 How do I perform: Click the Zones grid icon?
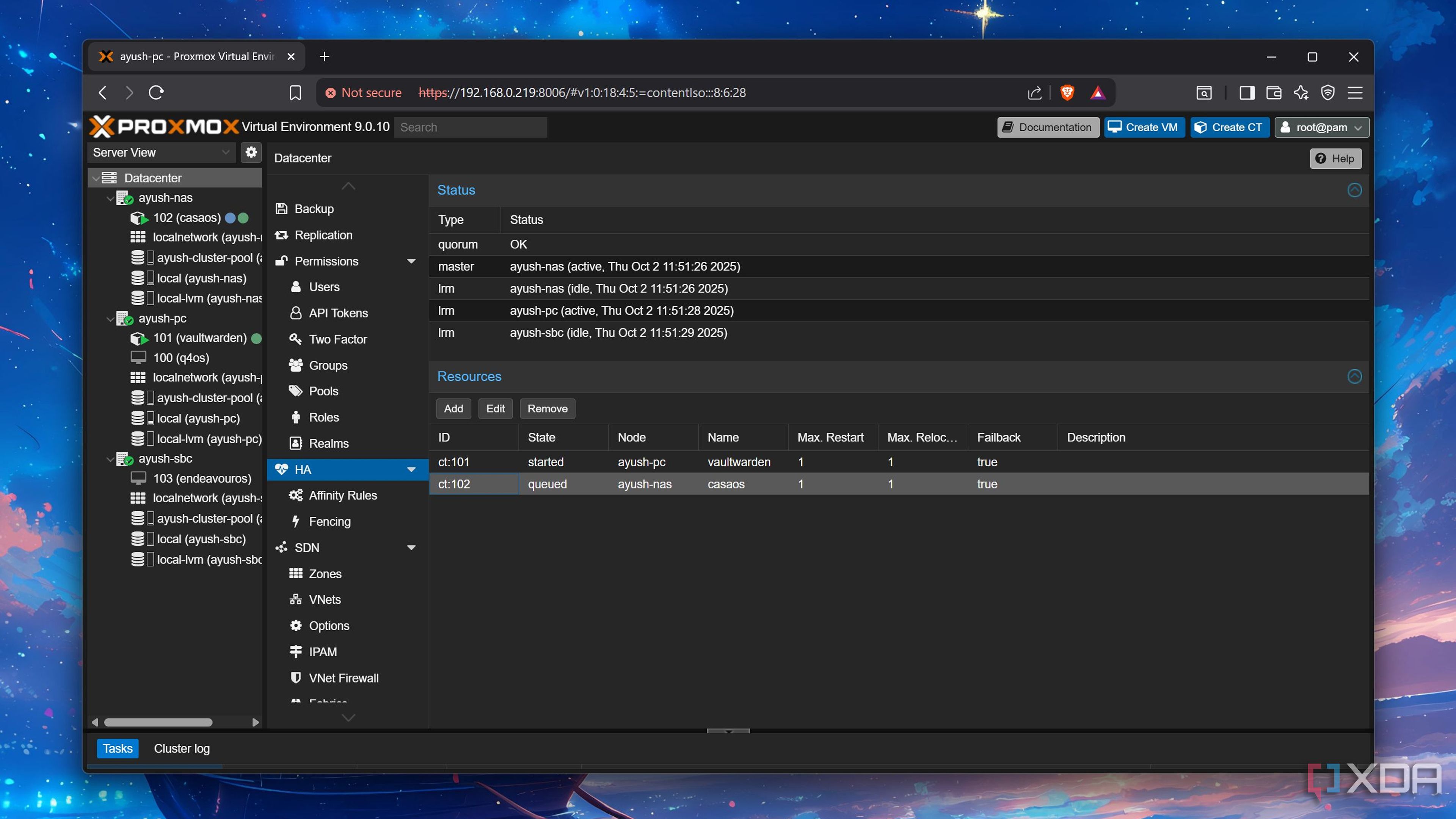[296, 574]
